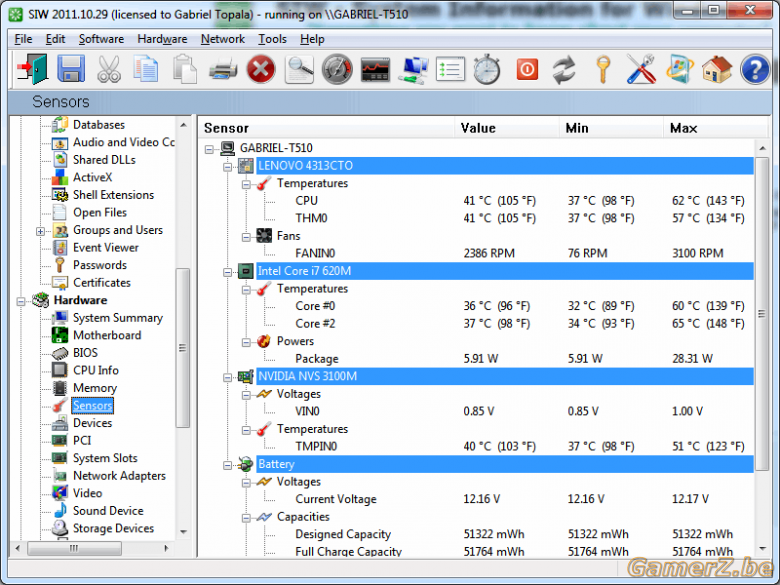This screenshot has width=780, height=585.
Task: Click the stopwatch timer icon
Action: (x=487, y=69)
